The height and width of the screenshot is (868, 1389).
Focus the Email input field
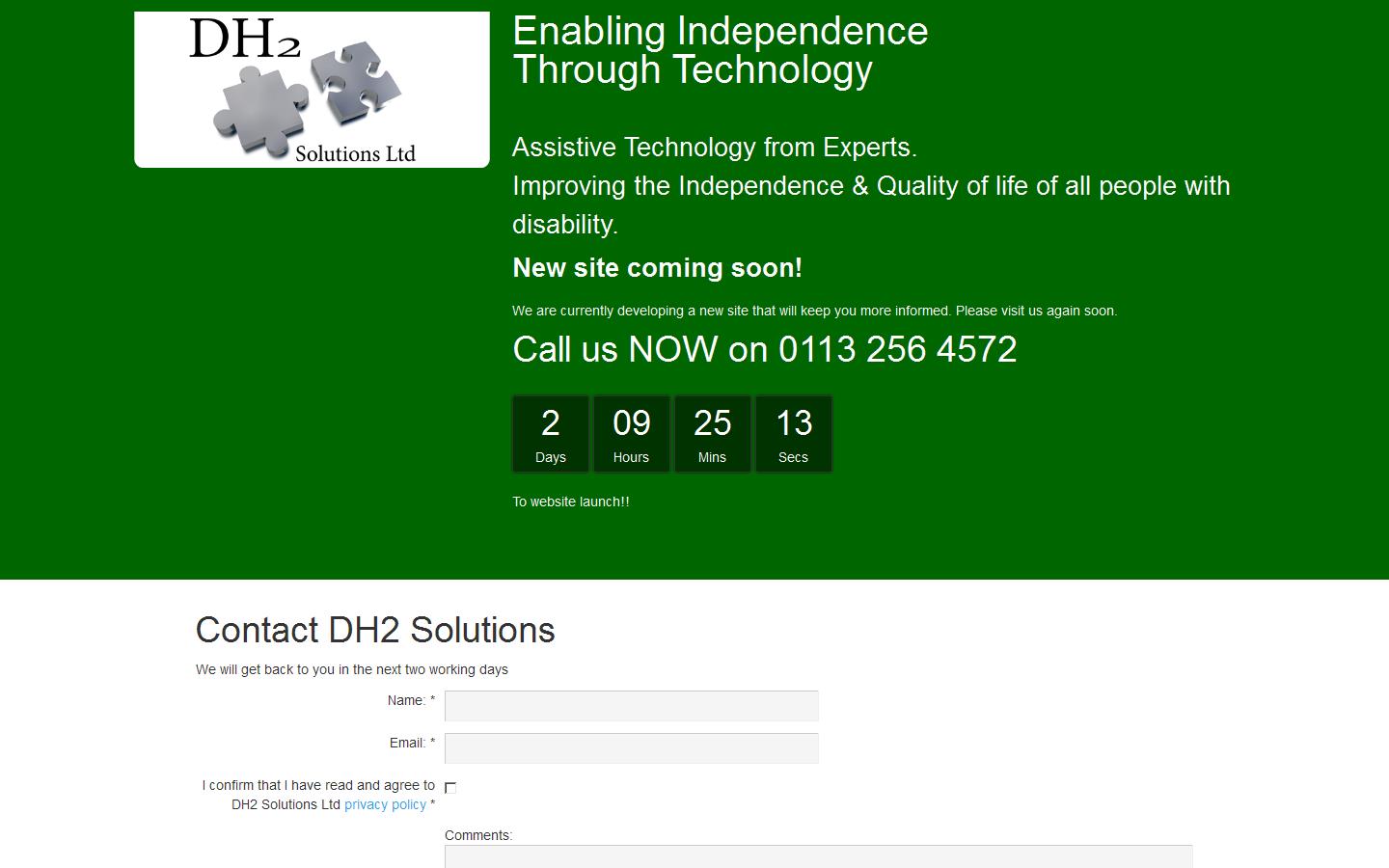tap(629, 747)
